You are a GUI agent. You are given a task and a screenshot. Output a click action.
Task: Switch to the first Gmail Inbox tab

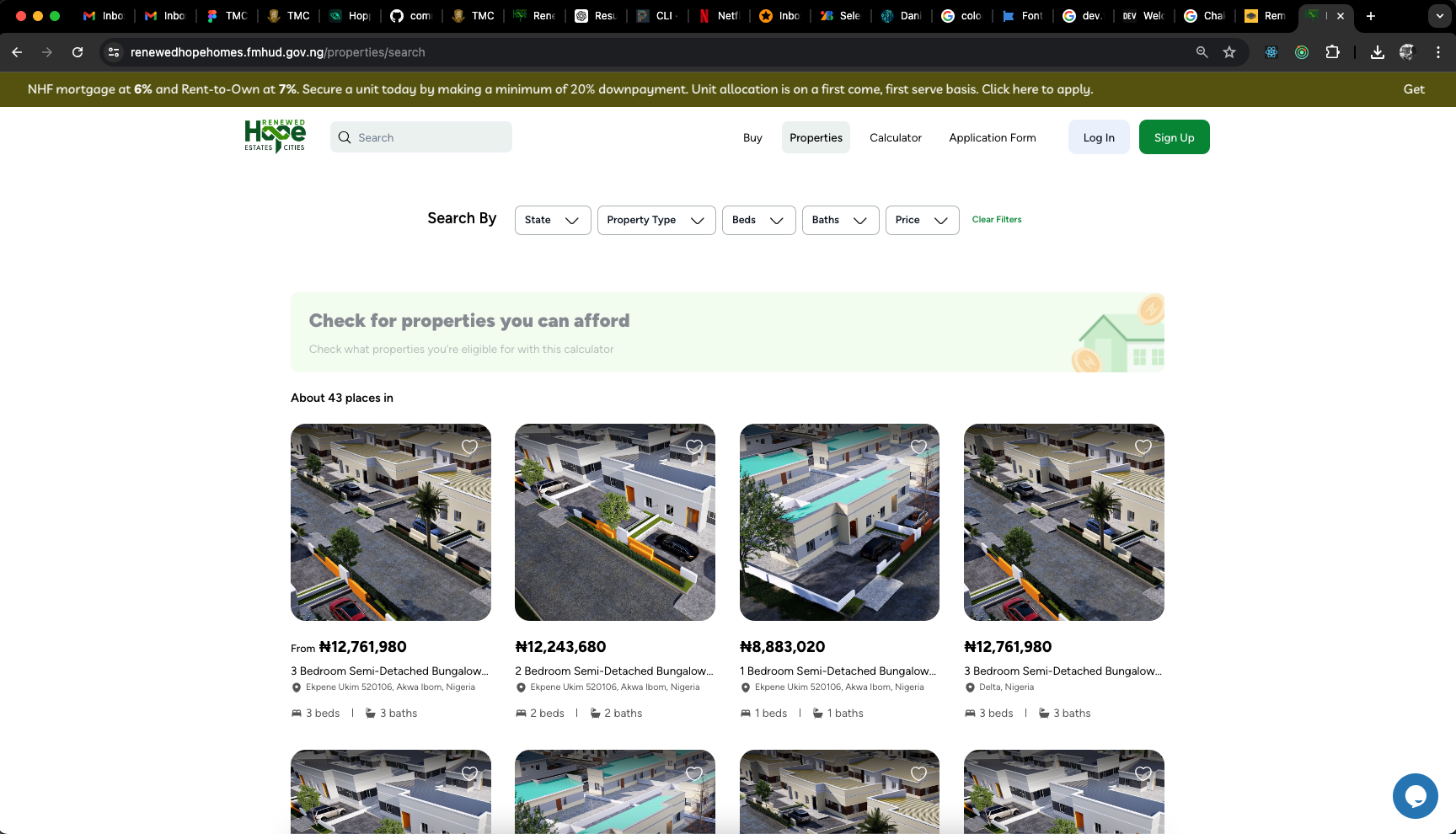pyautogui.click(x=104, y=16)
